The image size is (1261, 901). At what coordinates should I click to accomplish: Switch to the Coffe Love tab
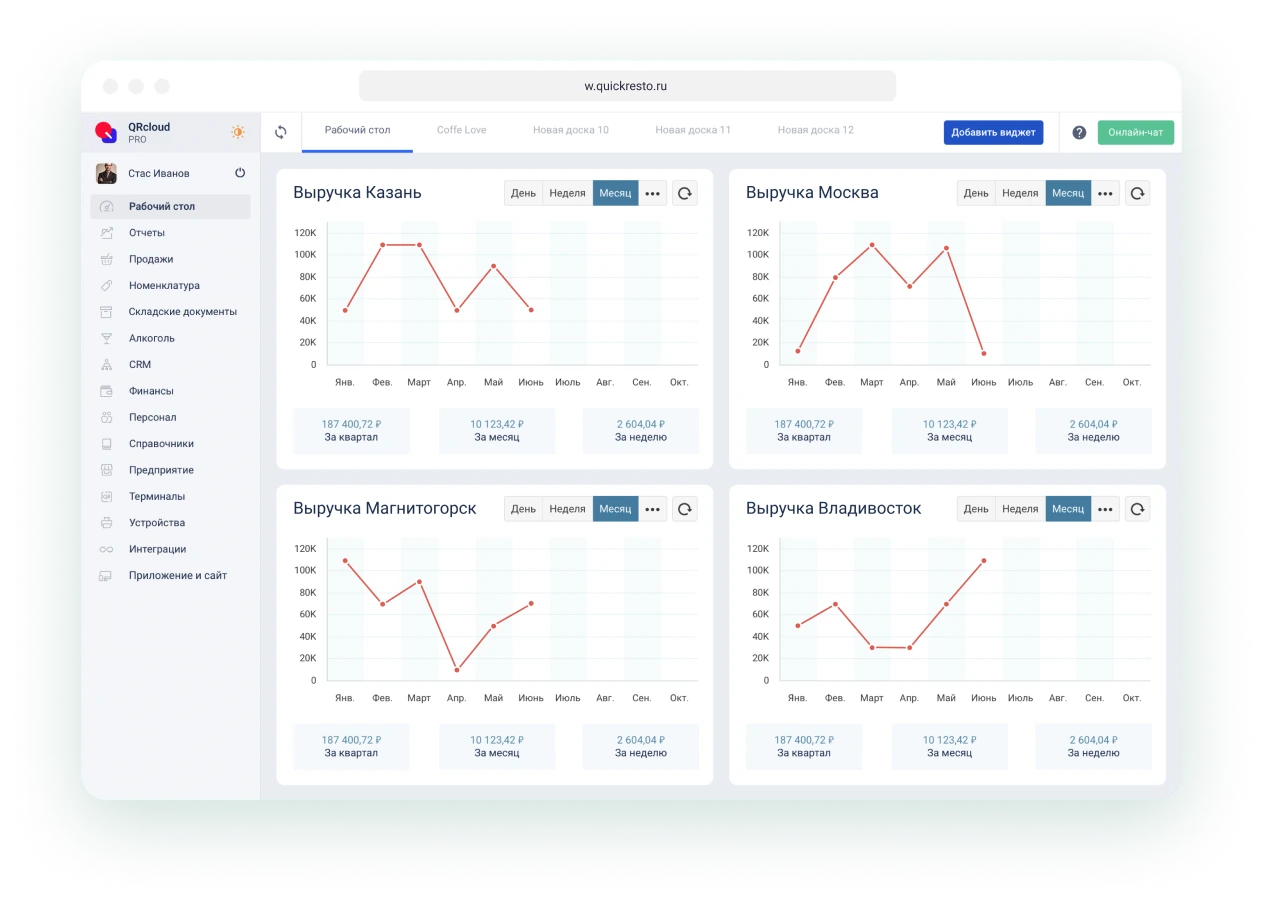tap(461, 130)
